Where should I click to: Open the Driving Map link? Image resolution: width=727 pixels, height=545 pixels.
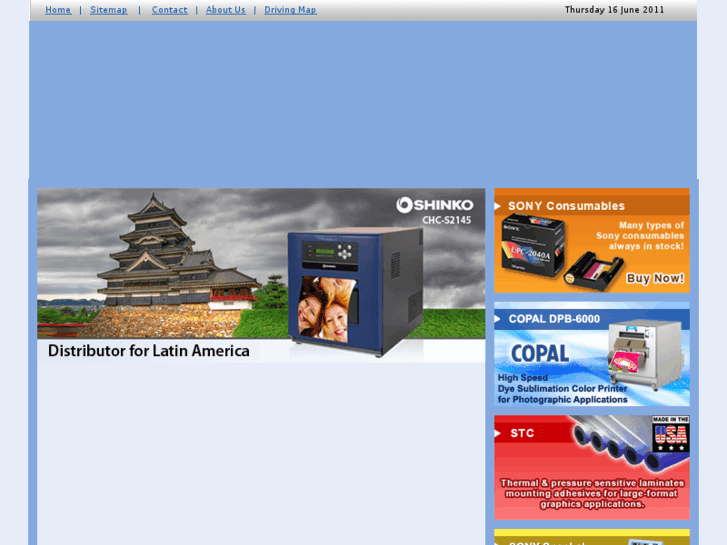coord(290,10)
